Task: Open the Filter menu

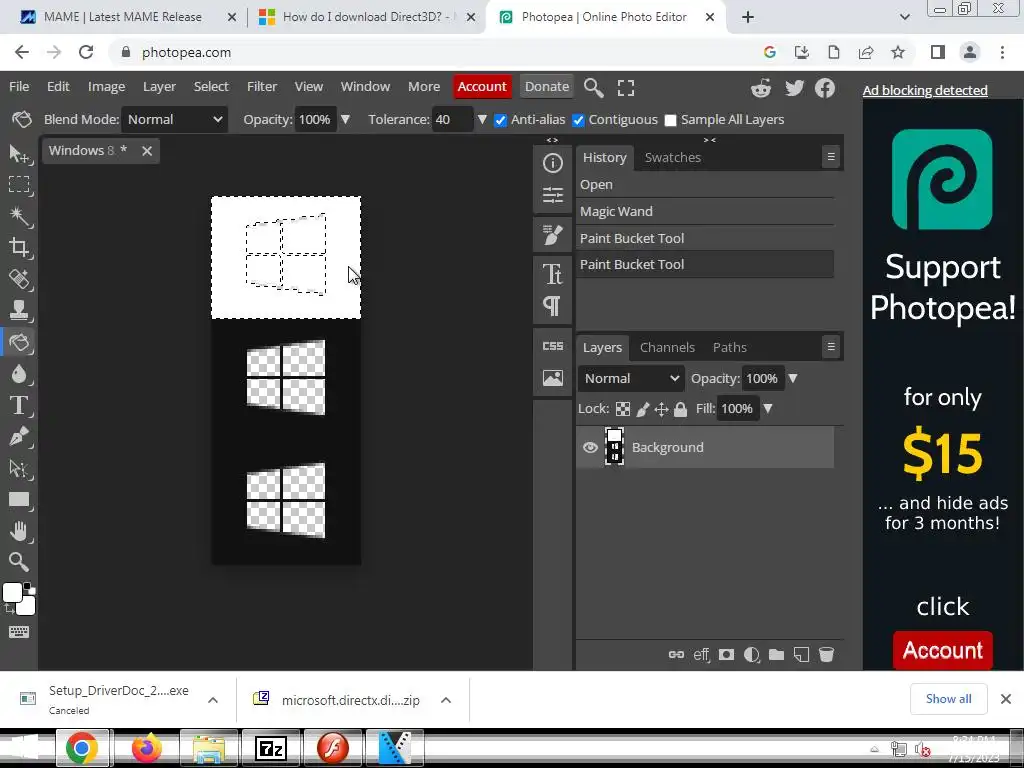Action: click(262, 86)
